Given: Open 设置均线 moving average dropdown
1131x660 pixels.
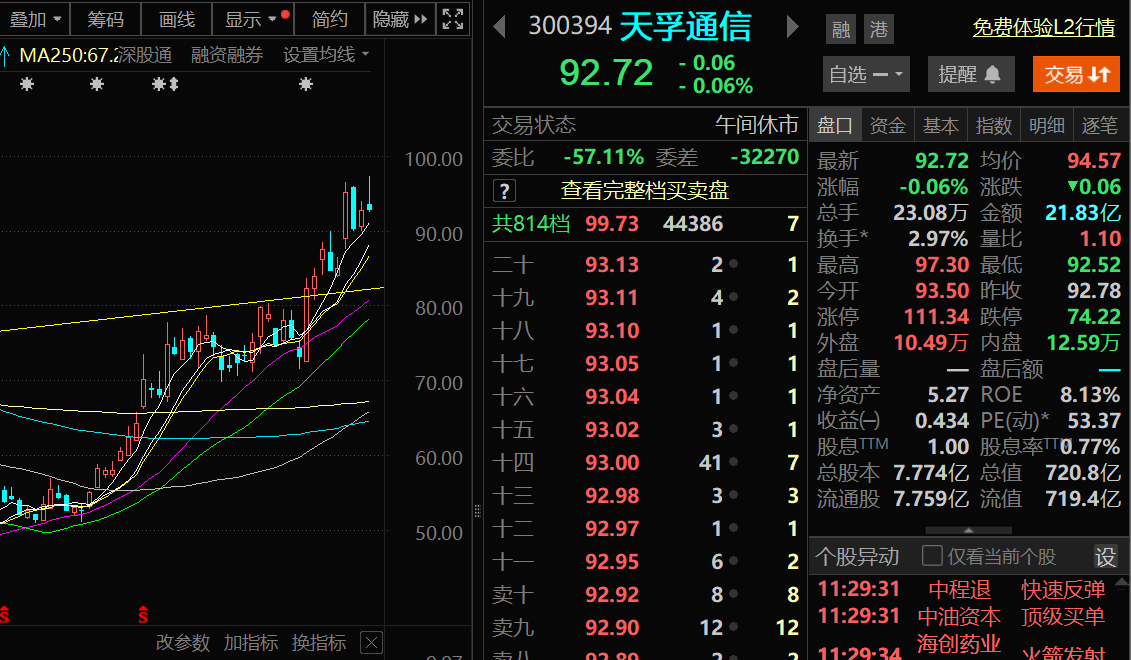Looking at the screenshot, I should [x=326, y=55].
